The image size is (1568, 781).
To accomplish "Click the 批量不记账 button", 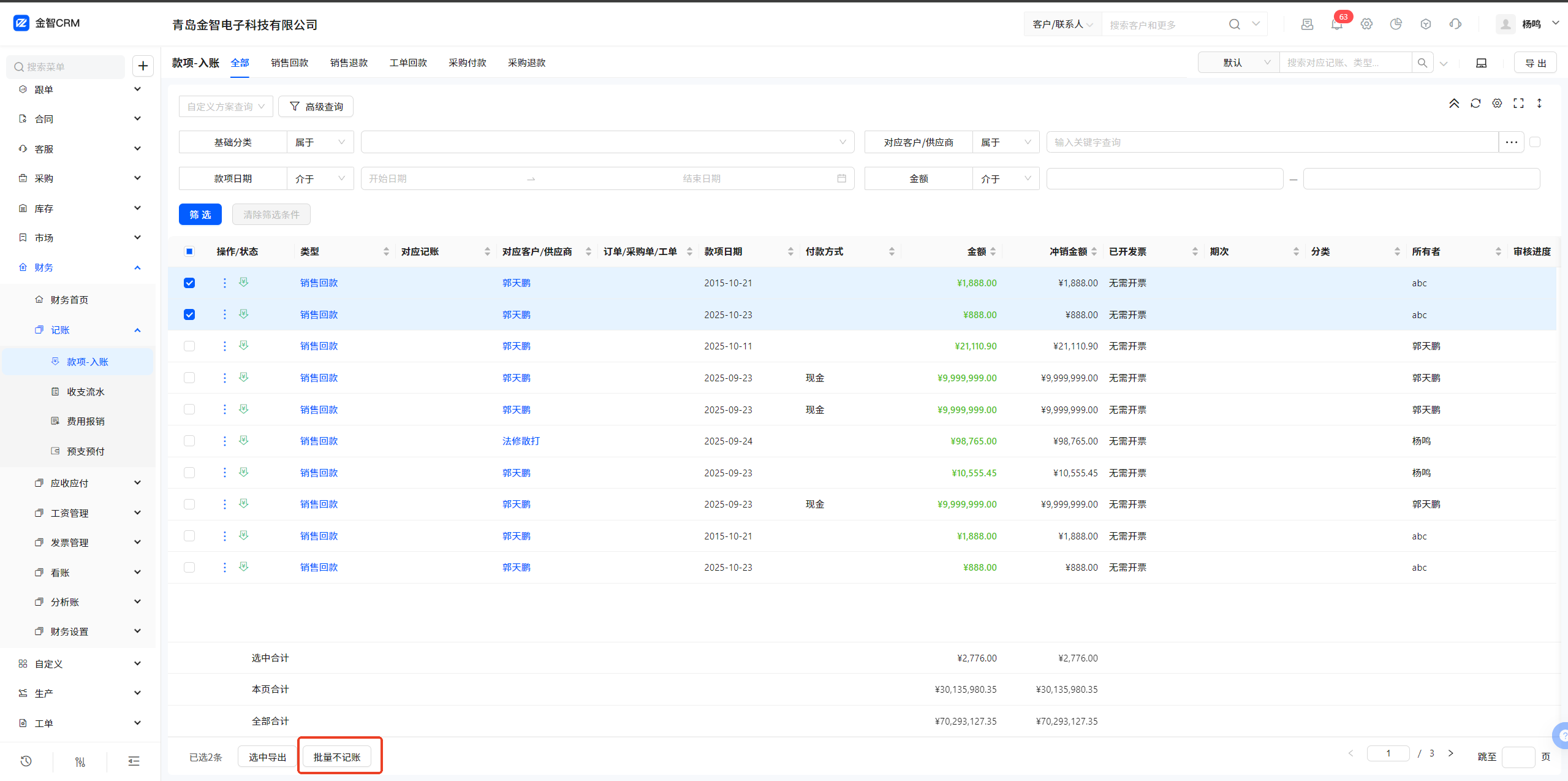I will point(337,757).
